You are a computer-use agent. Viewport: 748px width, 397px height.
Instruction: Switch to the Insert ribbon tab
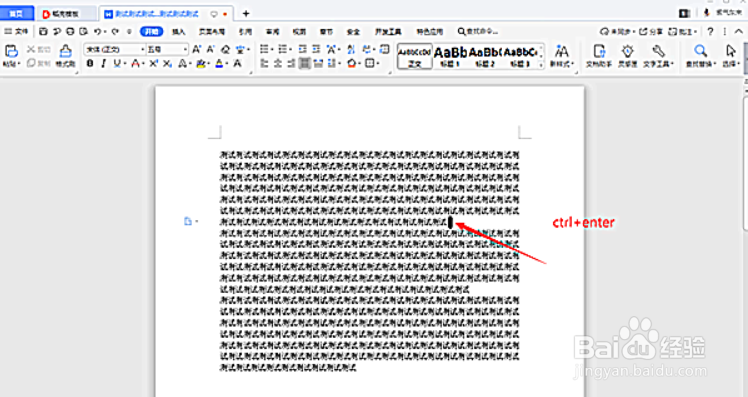tap(178, 31)
